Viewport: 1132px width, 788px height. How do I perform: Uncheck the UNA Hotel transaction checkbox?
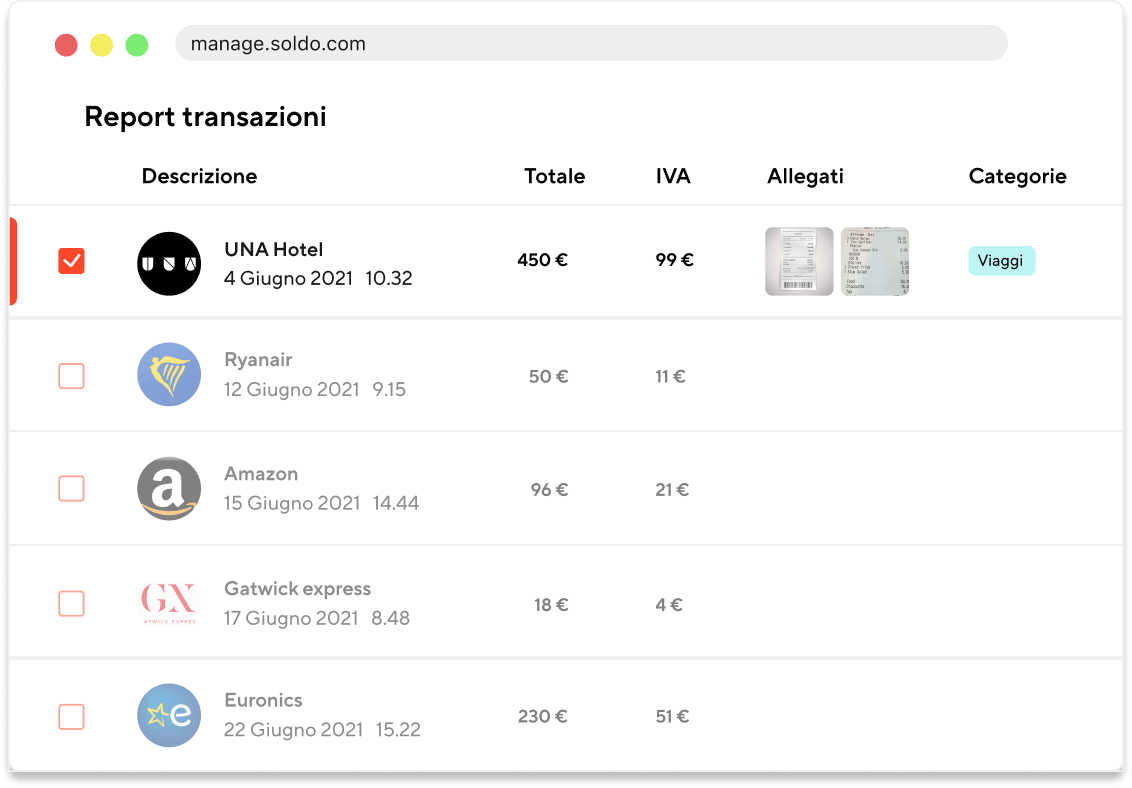[x=71, y=261]
